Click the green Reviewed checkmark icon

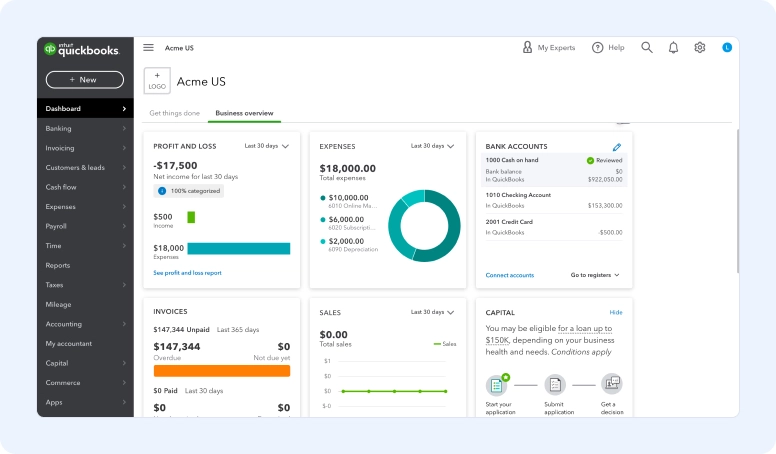(x=590, y=160)
